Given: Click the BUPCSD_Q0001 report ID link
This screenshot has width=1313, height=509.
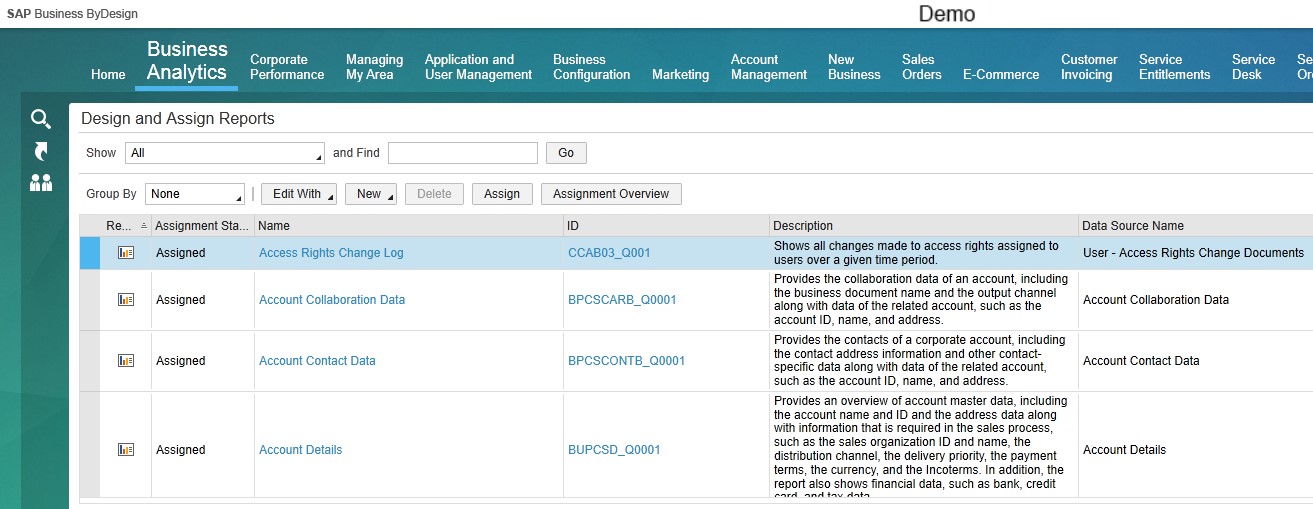Looking at the screenshot, I should click(614, 450).
